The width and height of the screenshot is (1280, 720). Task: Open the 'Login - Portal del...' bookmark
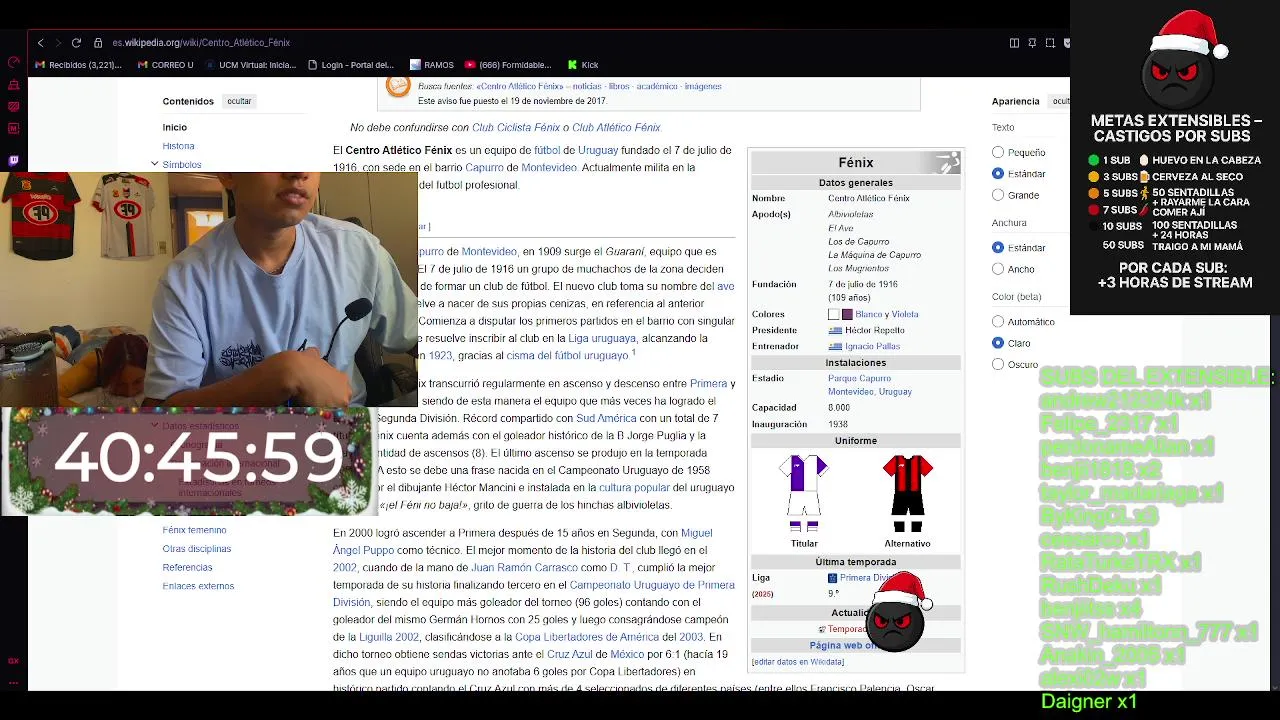pyautogui.click(x=350, y=65)
